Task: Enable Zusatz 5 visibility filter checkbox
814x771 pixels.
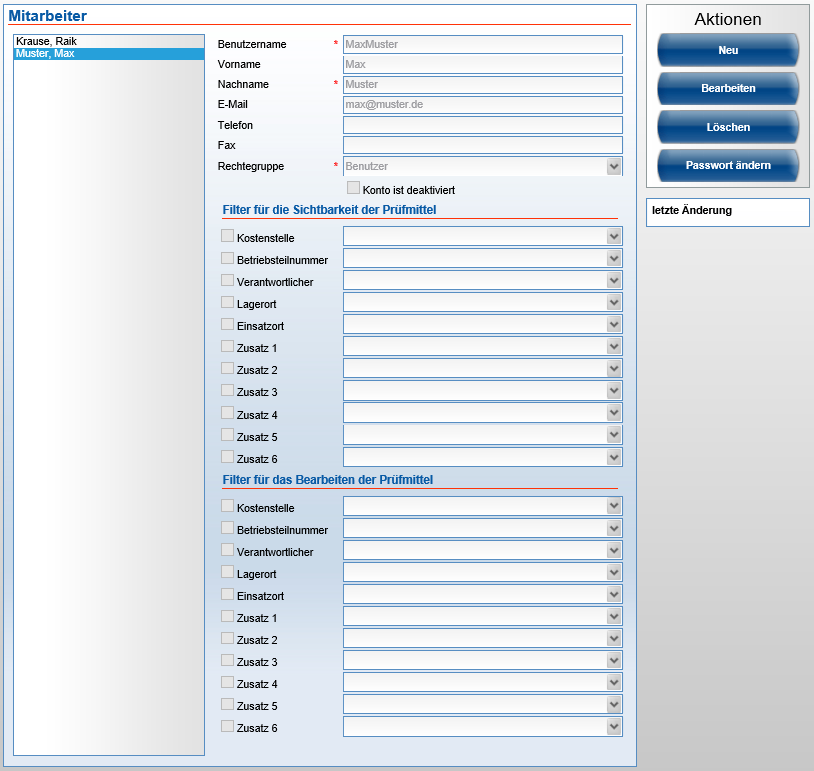Action: pos(227,434)
